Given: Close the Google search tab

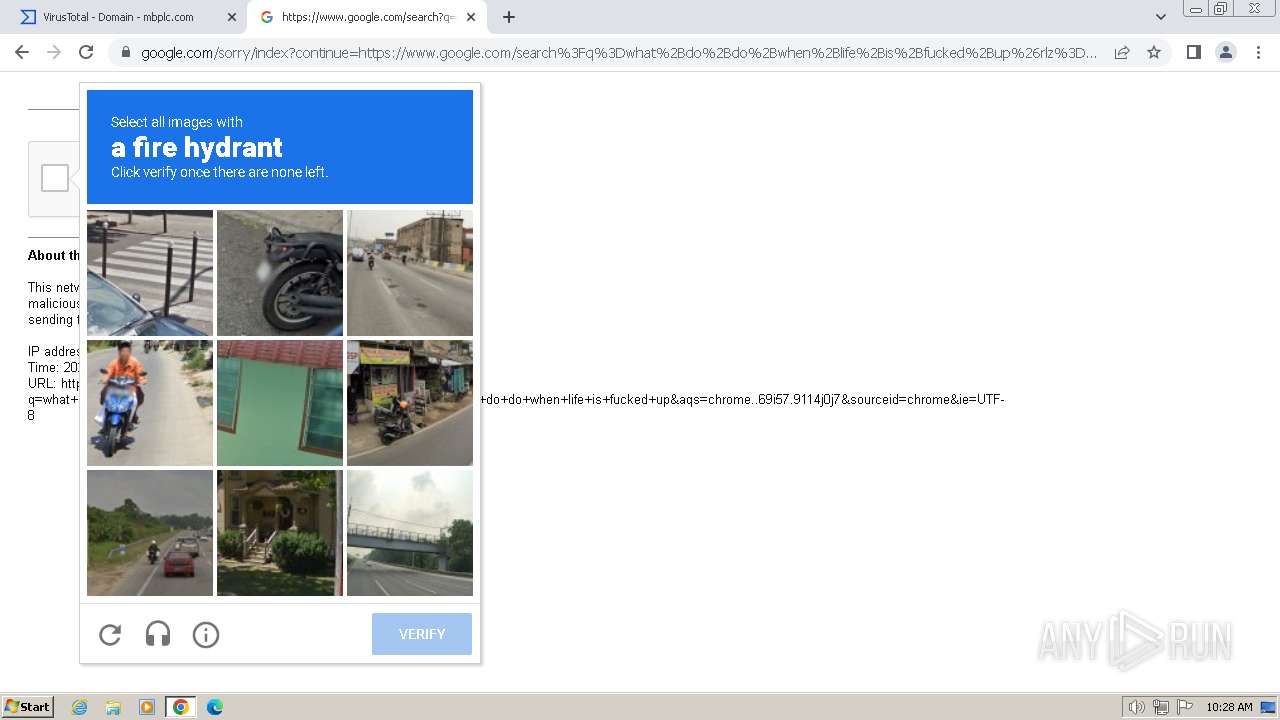Looking at the screenshot, I should click(471, 17).
